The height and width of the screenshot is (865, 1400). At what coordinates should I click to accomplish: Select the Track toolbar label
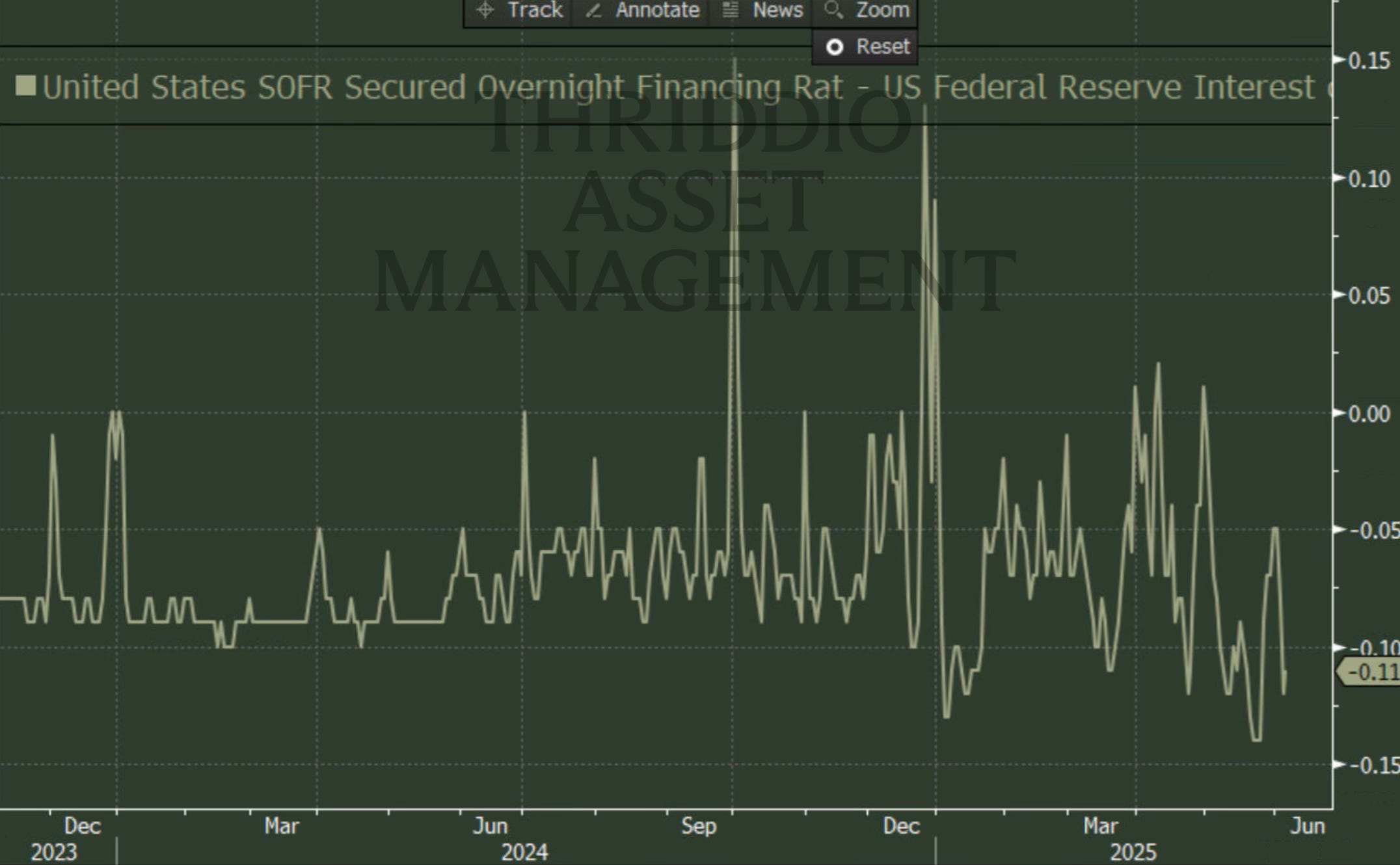(535, 10)
